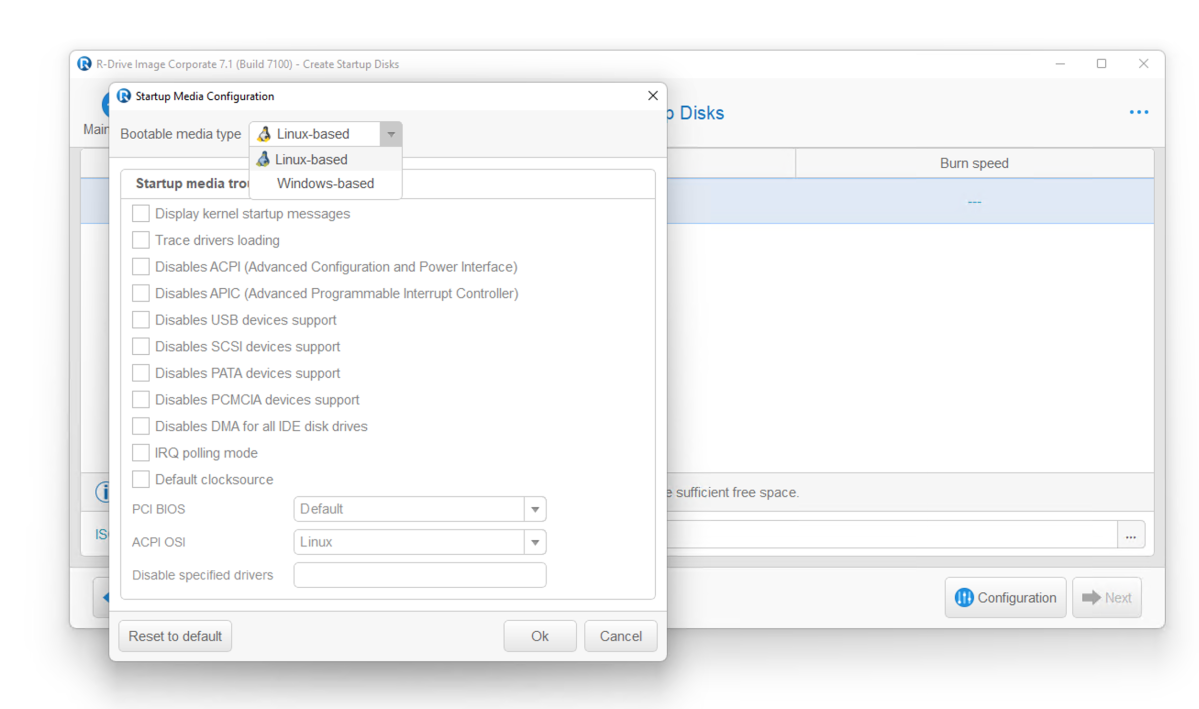
Task: Click Cancel in Startup Media Configuration
Action: click(x=620, y=636)
